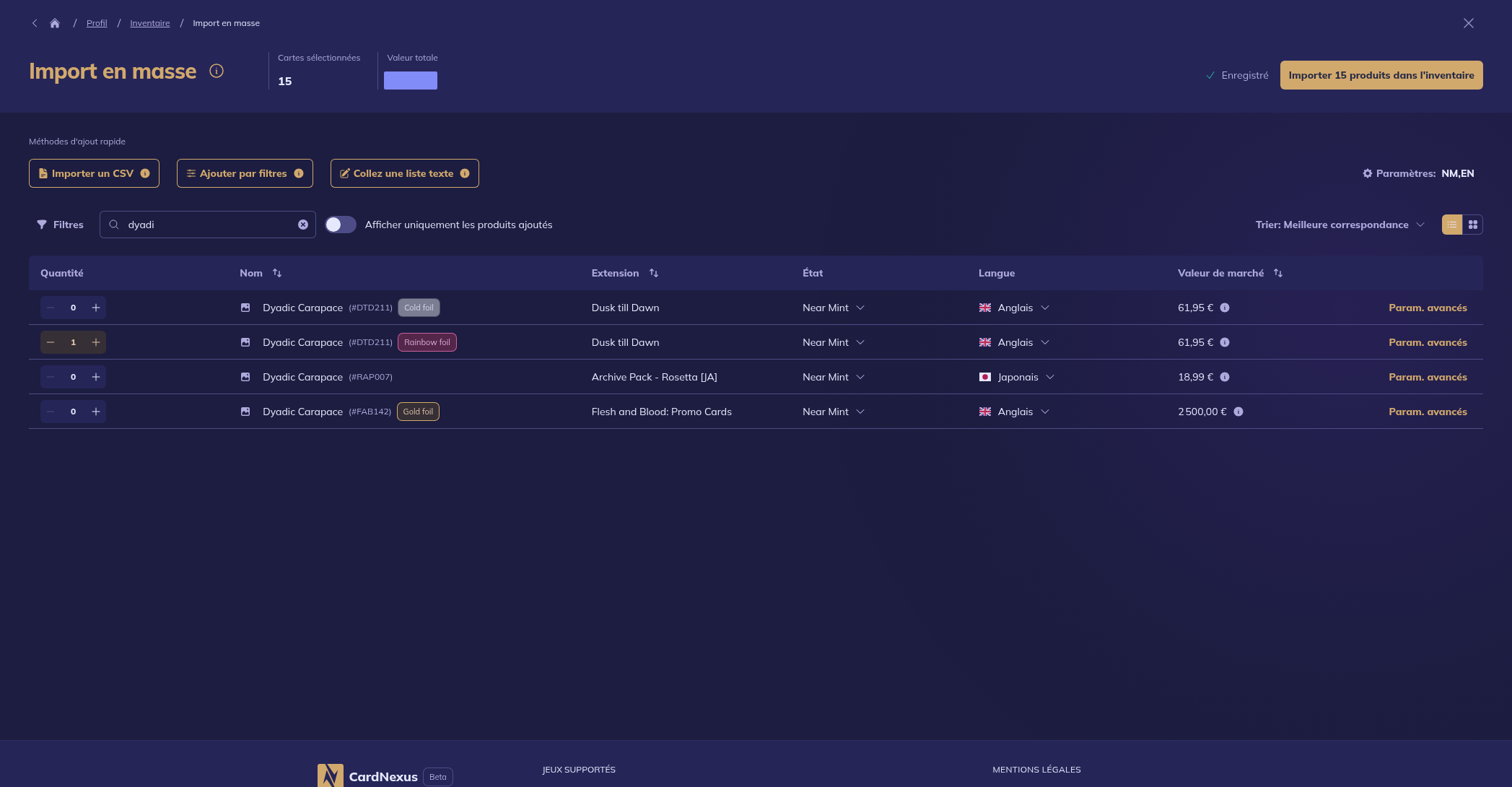
Task: Click info icon next to Import en masse
Action: [x=217, y=71]
